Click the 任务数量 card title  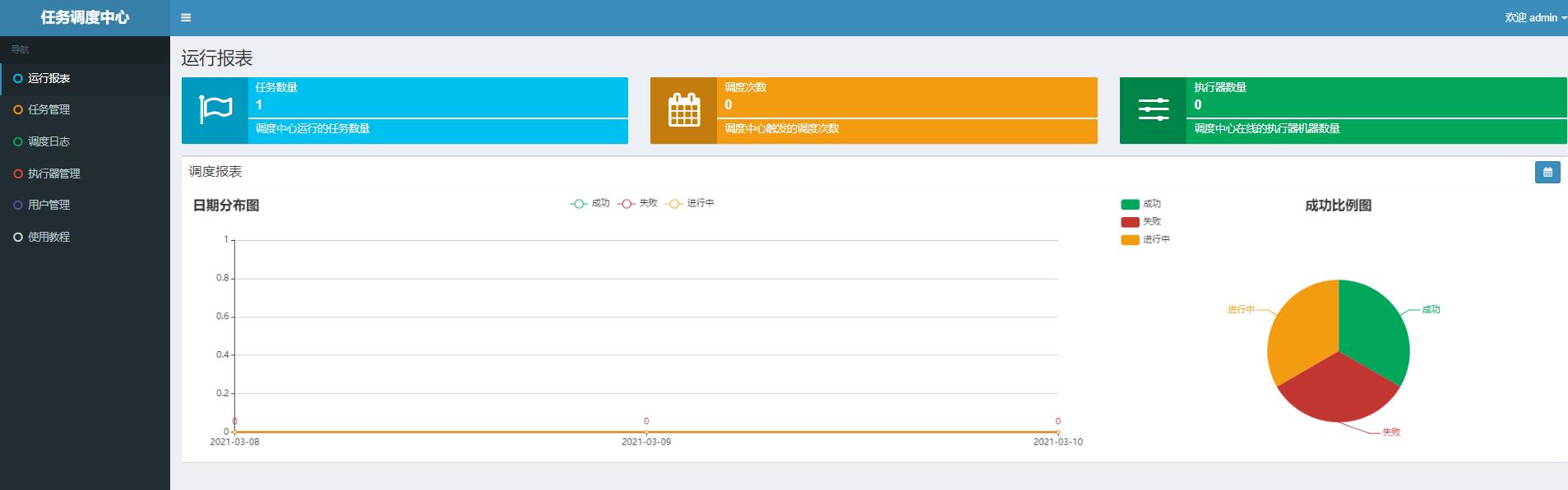(x=276, y=87)
